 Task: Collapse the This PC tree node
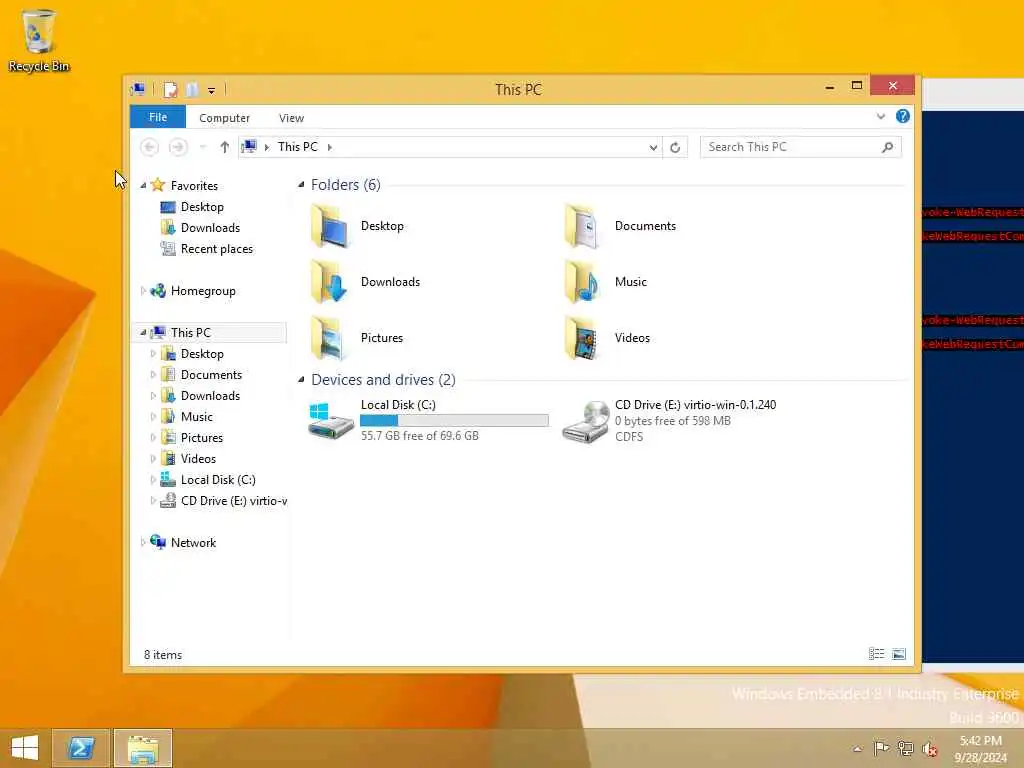pos(143,332)
